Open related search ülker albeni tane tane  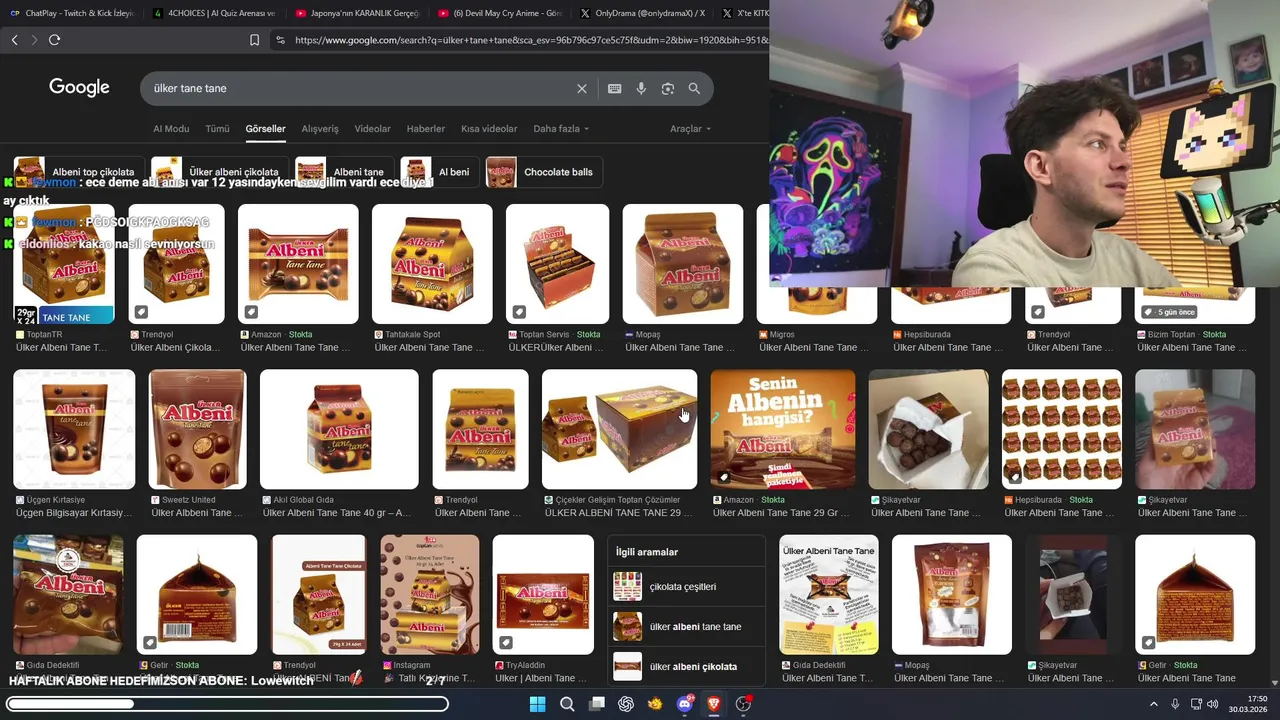click(686, 627)
